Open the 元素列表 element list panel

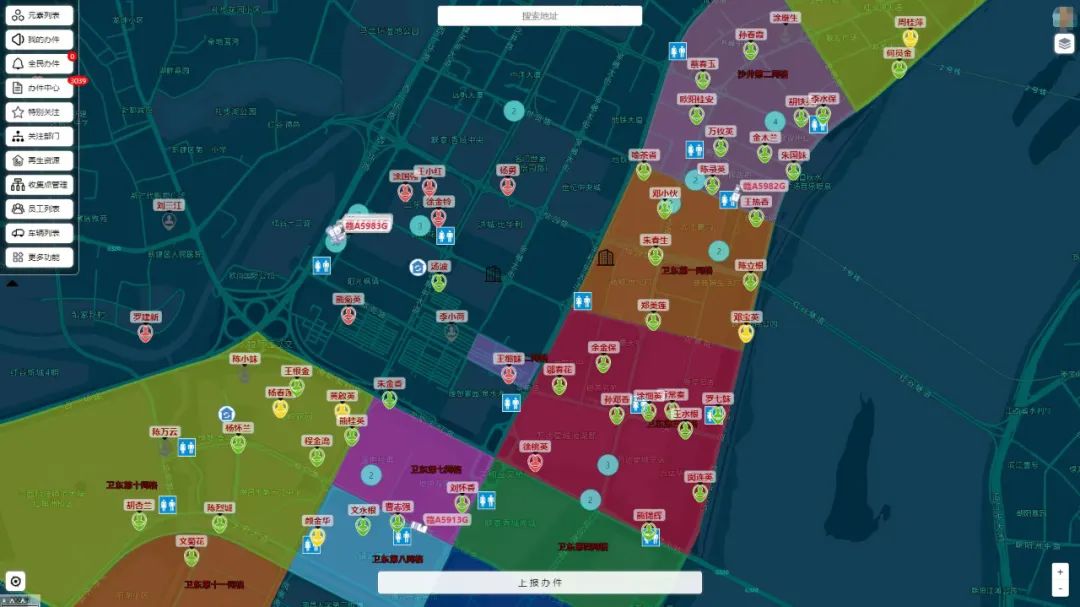click(x=39, y=15)
